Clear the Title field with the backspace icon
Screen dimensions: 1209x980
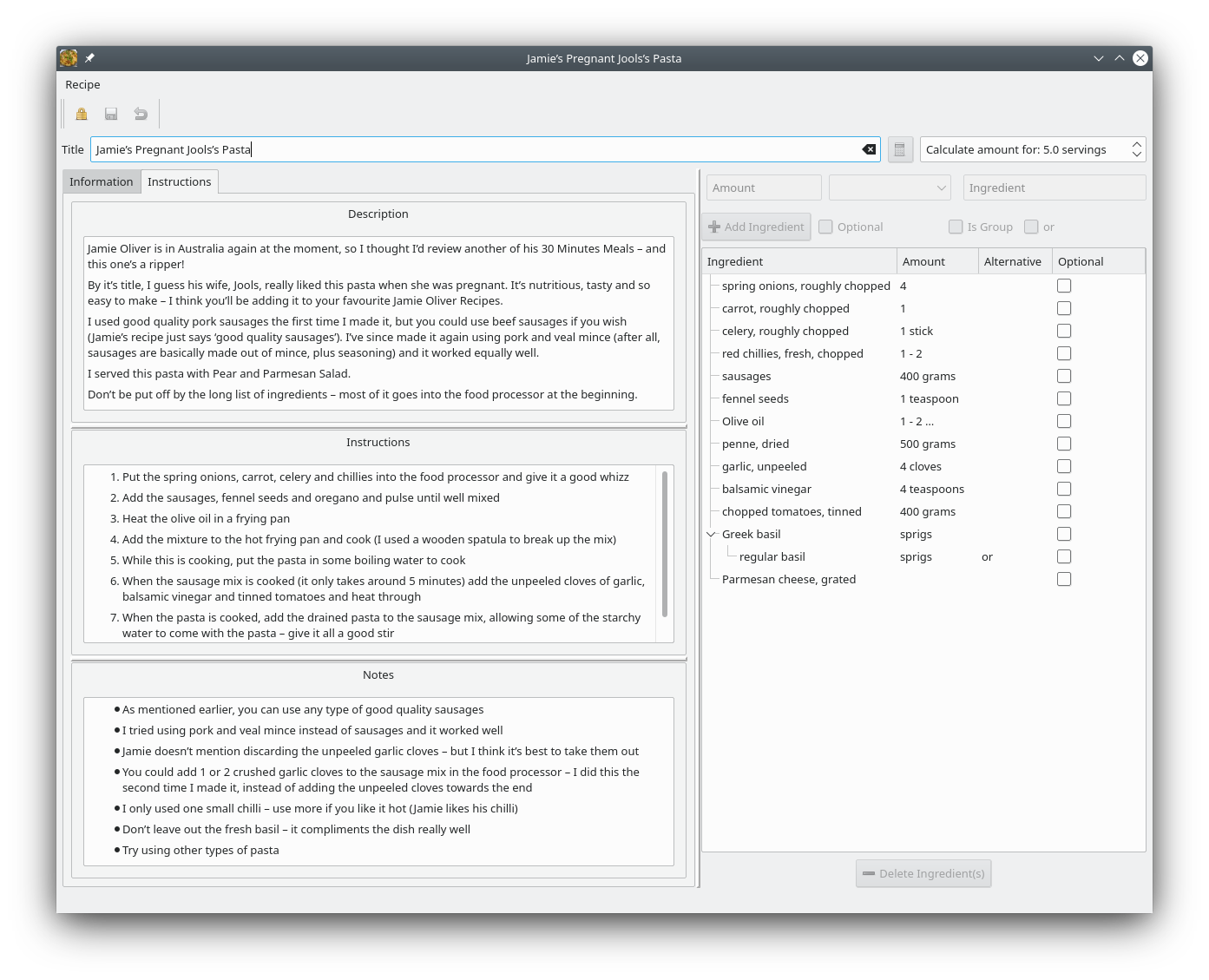click(x=868, y=149)
